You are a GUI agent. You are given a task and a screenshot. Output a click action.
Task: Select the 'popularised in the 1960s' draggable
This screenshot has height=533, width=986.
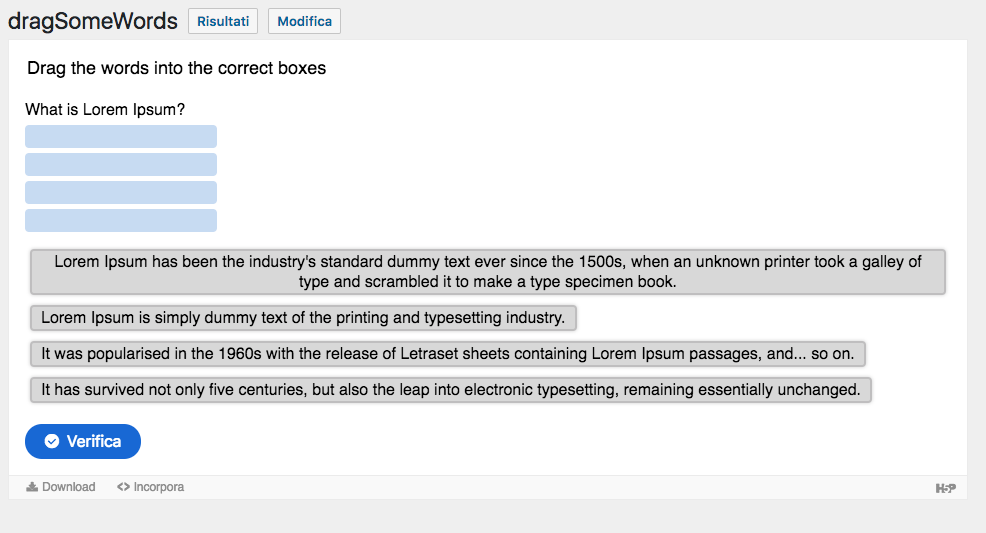tap(448, 353)
